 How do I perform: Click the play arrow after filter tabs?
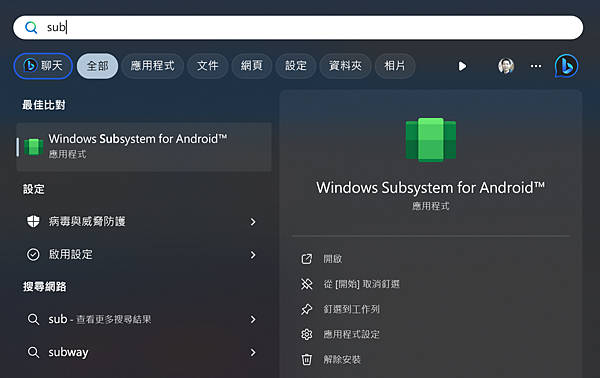462,66
